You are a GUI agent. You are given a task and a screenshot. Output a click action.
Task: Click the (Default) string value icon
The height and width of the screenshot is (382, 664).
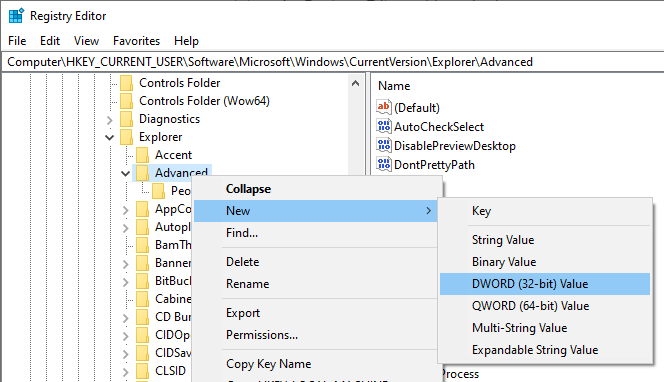(x=384, y=107)
